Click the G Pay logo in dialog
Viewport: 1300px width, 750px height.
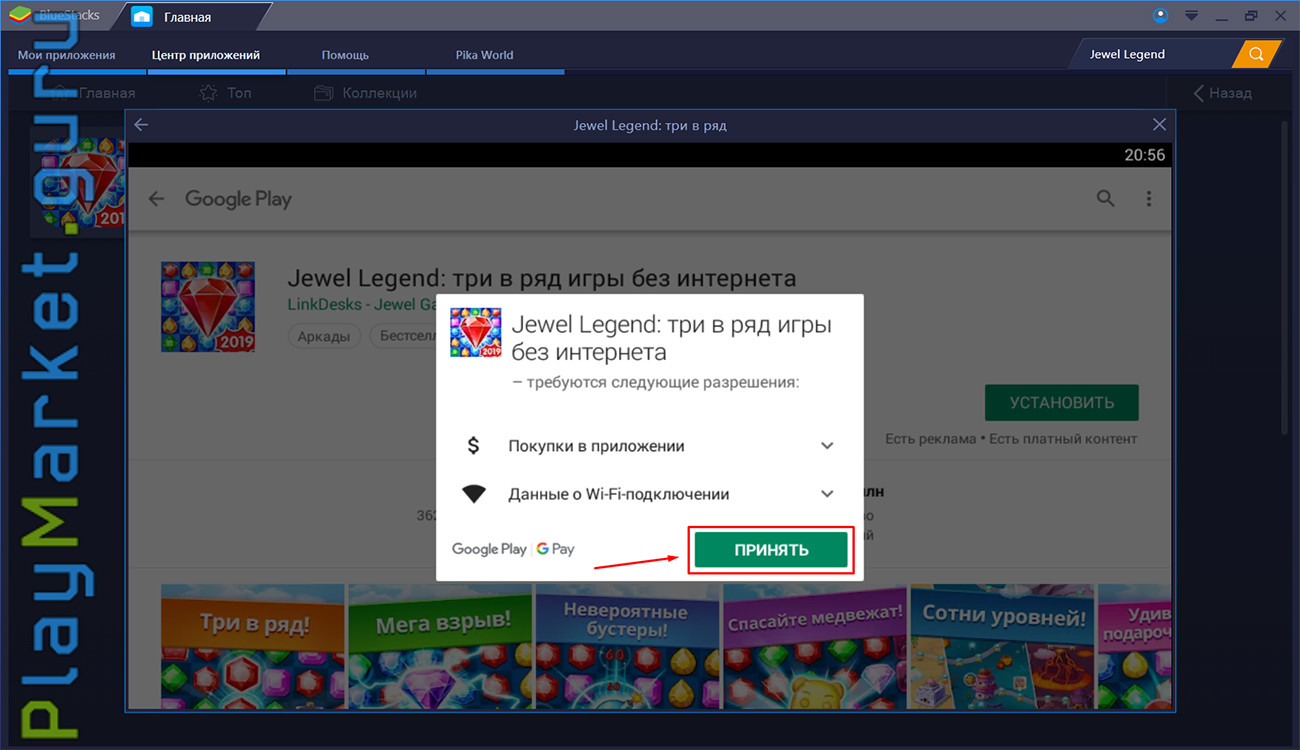(x=556, y=549)
